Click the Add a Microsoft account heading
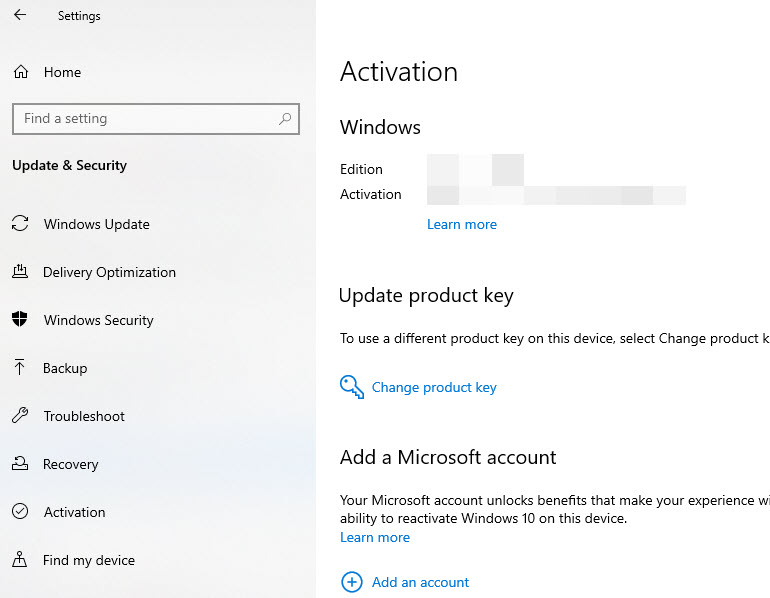Image resolution: width=770 pixels, height=598 pixels. point(448,457)
